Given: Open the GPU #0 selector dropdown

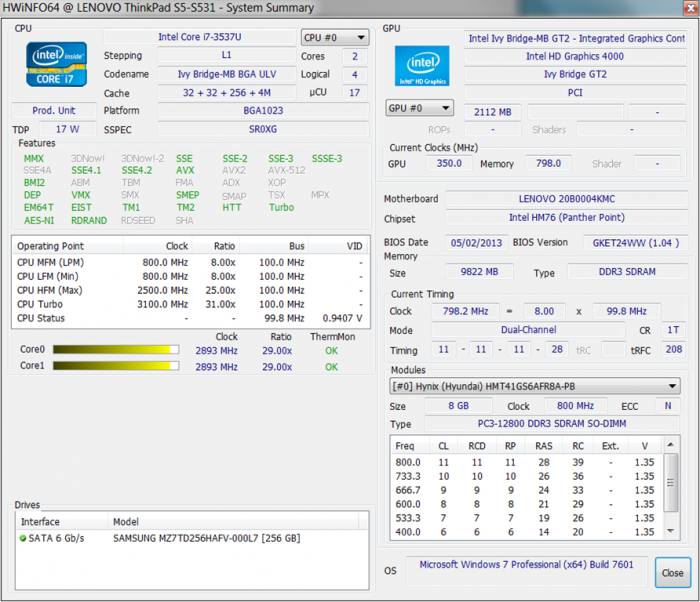Looking at the screenshot, I should [419, 108].
